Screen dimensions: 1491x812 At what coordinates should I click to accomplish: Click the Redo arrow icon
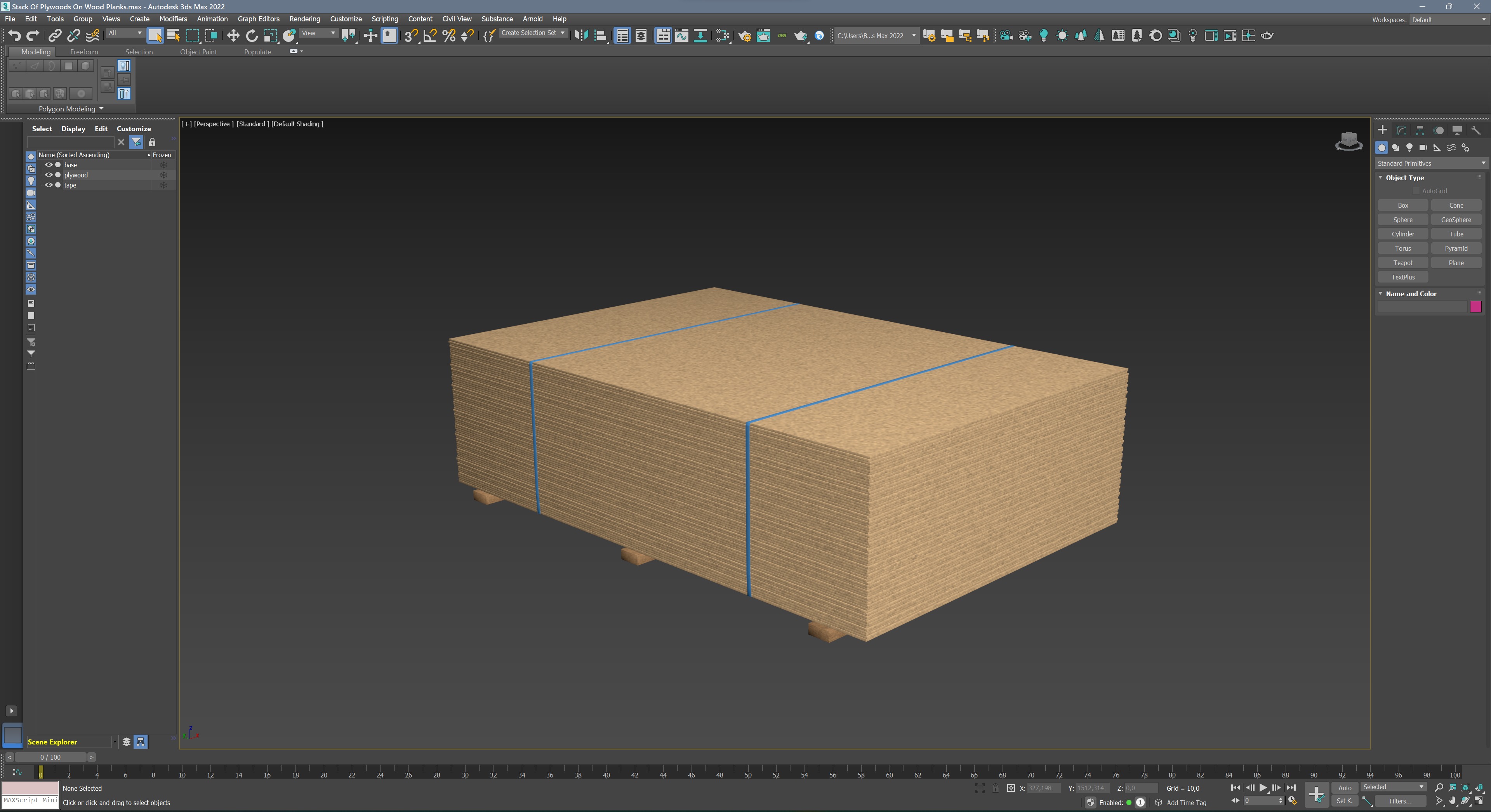pos(33,36)
